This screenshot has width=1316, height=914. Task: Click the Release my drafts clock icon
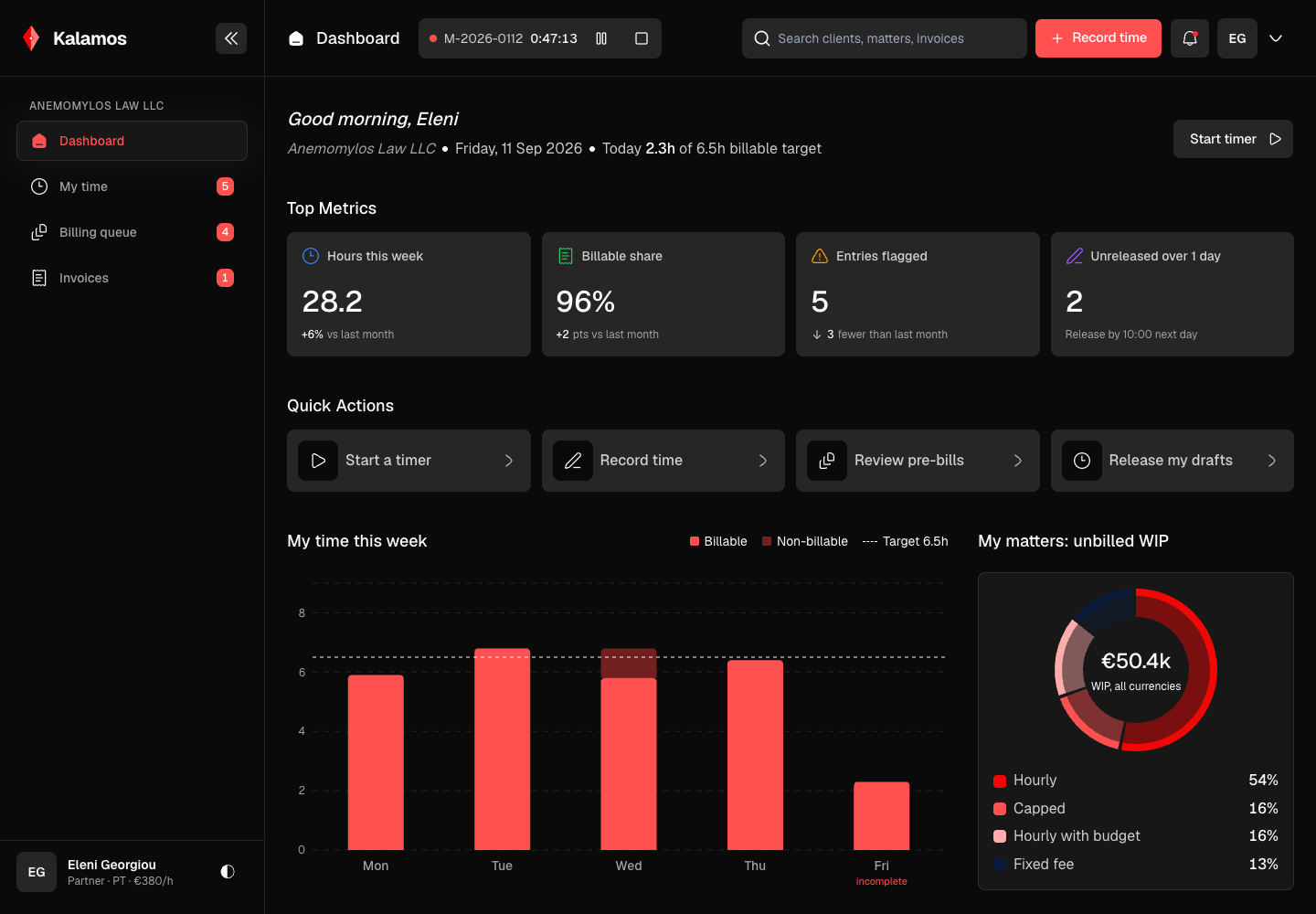coord(1082,461)
